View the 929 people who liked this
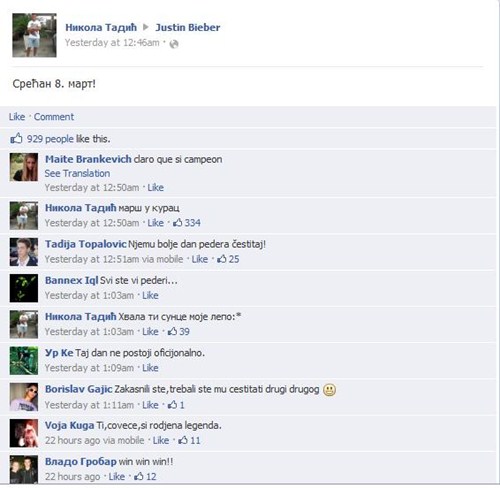Viewport: 500px width, 488px height. [x=50, y=139]
